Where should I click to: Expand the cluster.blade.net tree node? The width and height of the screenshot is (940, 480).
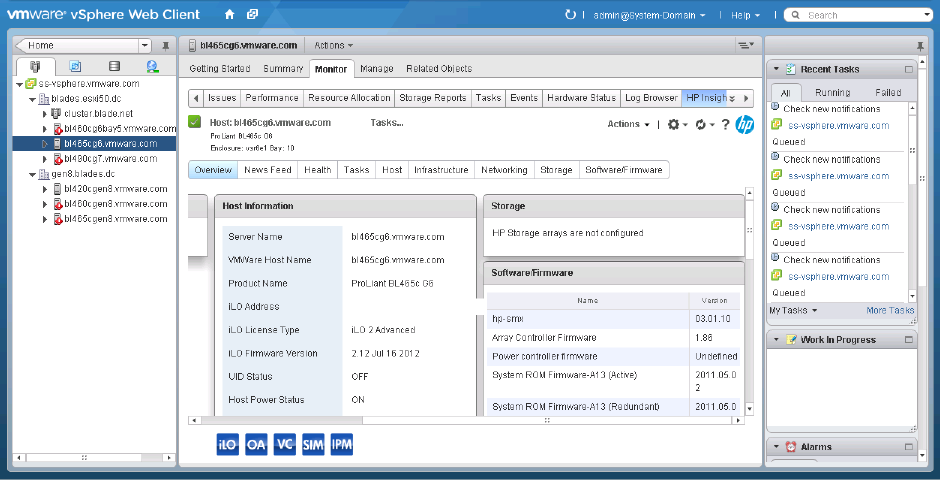coord(45,114)
